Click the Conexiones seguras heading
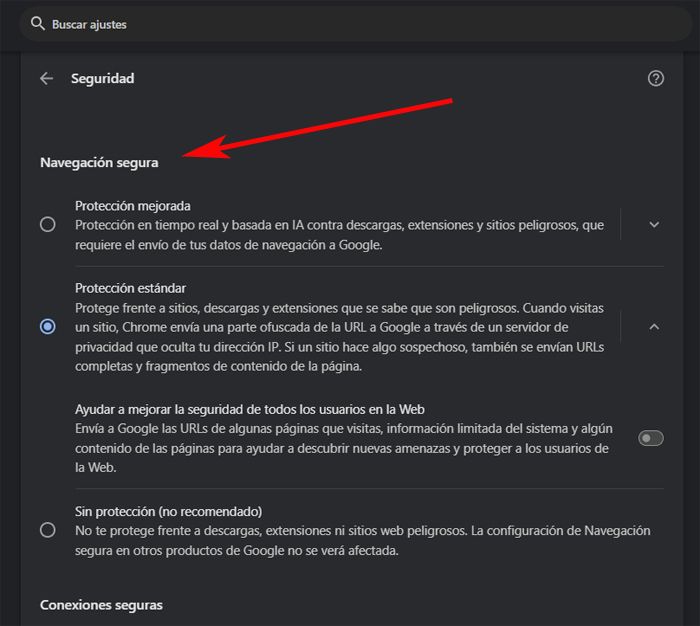 click(101, 605)
